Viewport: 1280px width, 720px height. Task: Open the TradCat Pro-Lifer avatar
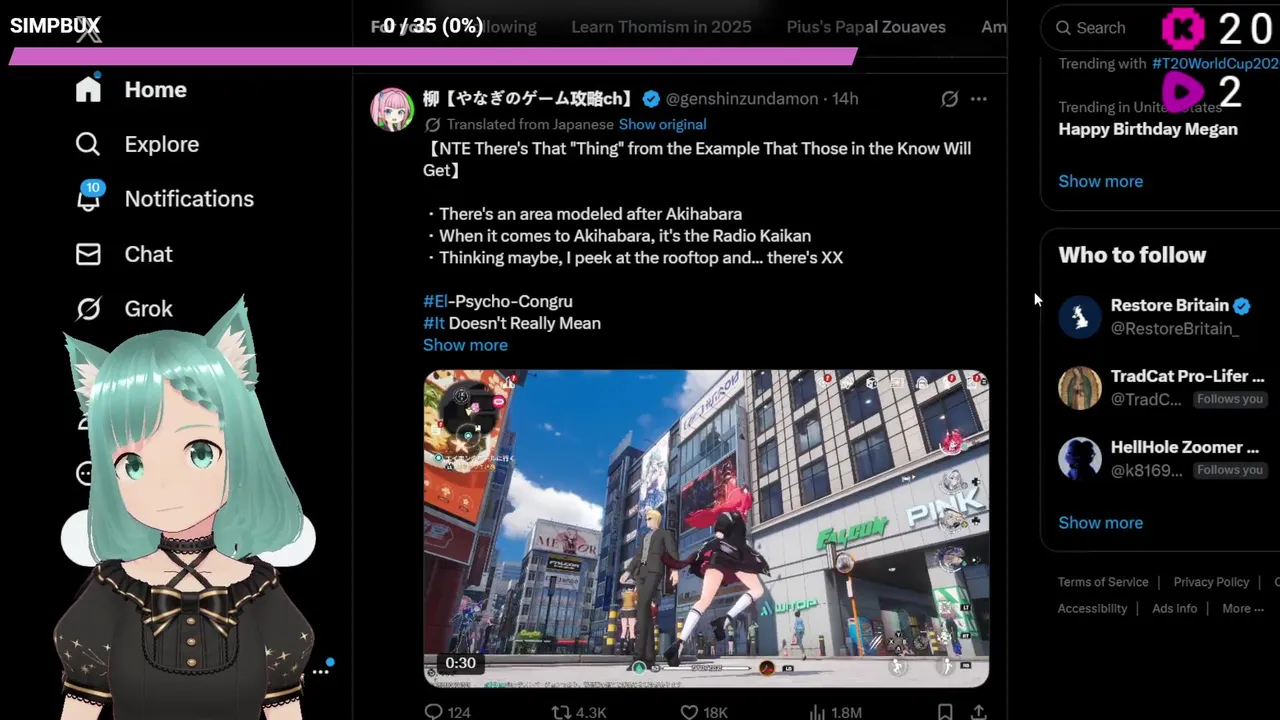1080,388
